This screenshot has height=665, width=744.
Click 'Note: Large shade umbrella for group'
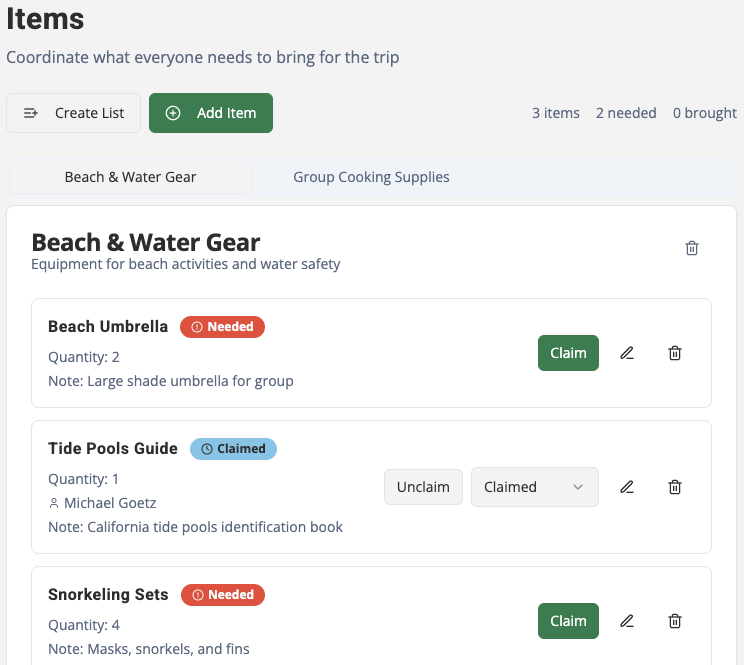pyautogui.click(x=171, y=381)
